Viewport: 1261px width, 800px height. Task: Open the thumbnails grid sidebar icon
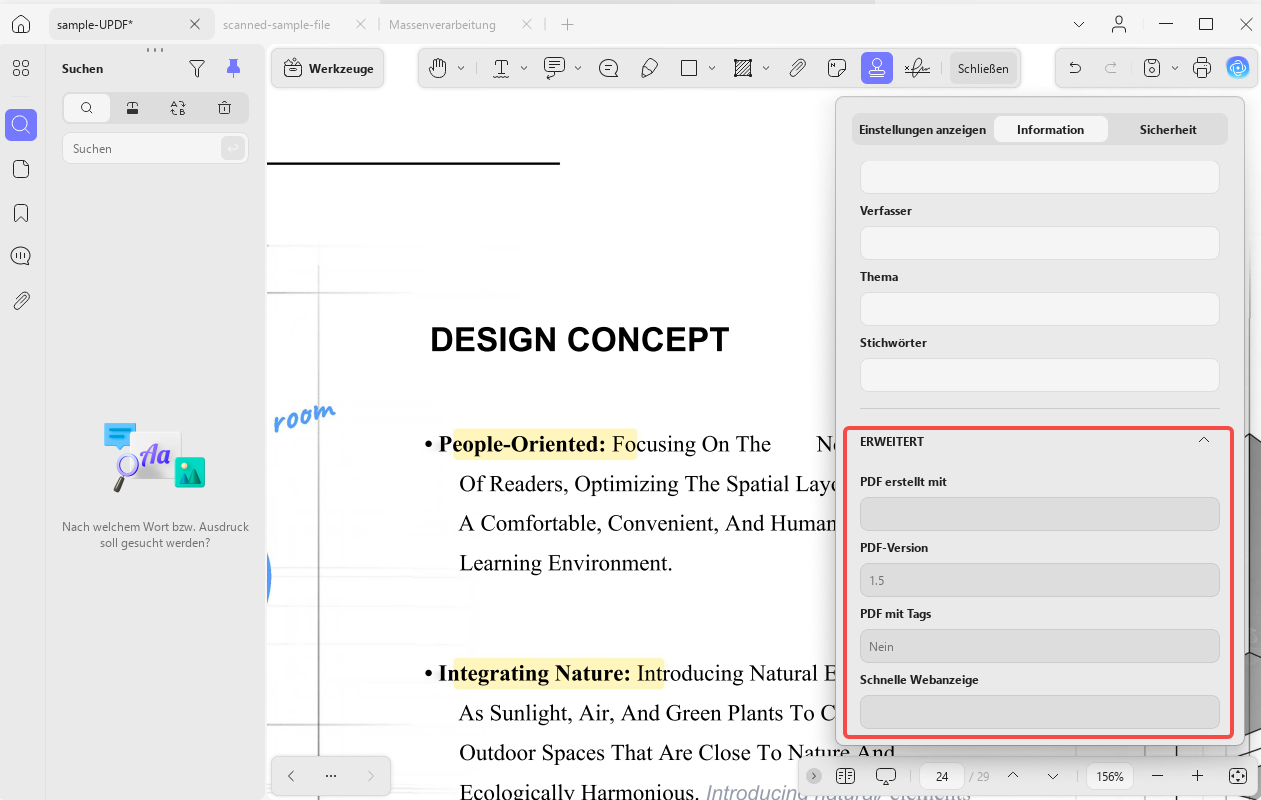(x=21, y=68)
